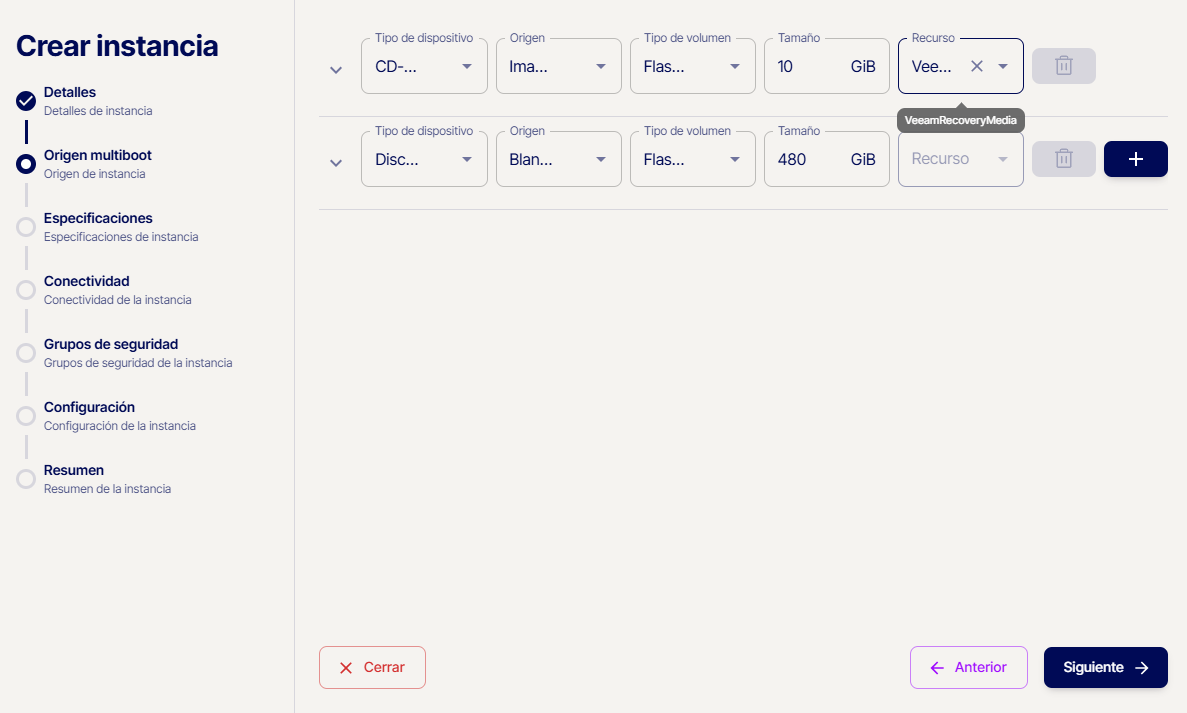Clear the VeeamRecoveryMedia resource selection
This screenshot has width=1187, height=713.
(977, 66)
